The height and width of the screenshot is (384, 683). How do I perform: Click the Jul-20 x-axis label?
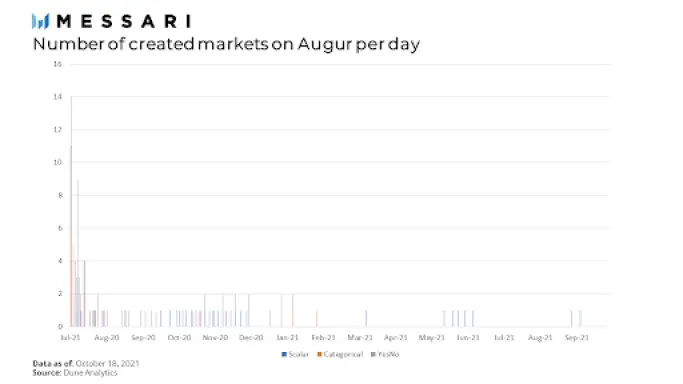point(70,337)
